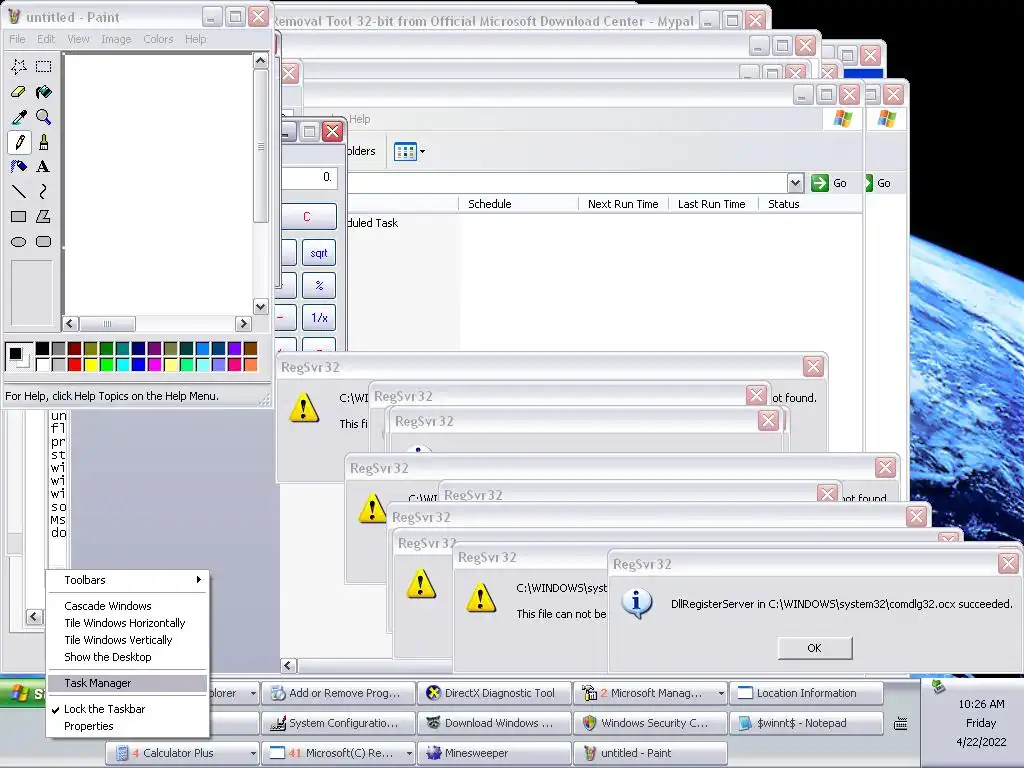Open the View menu in Paint

[78, 39]
